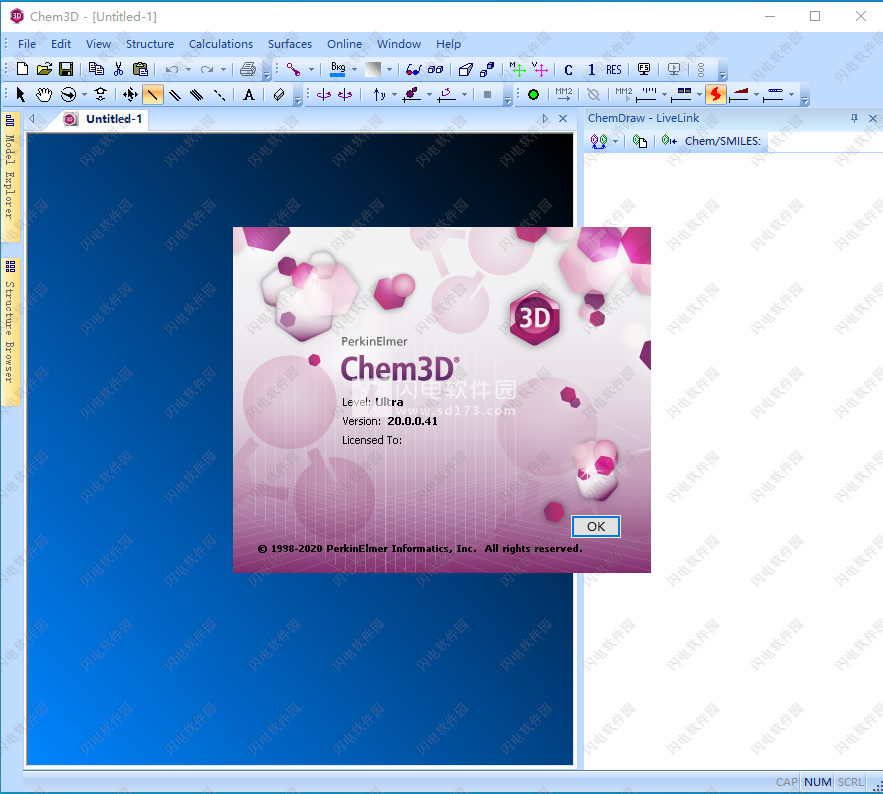
Task: Click the green start calculation circle
Action: pos(533,95)
